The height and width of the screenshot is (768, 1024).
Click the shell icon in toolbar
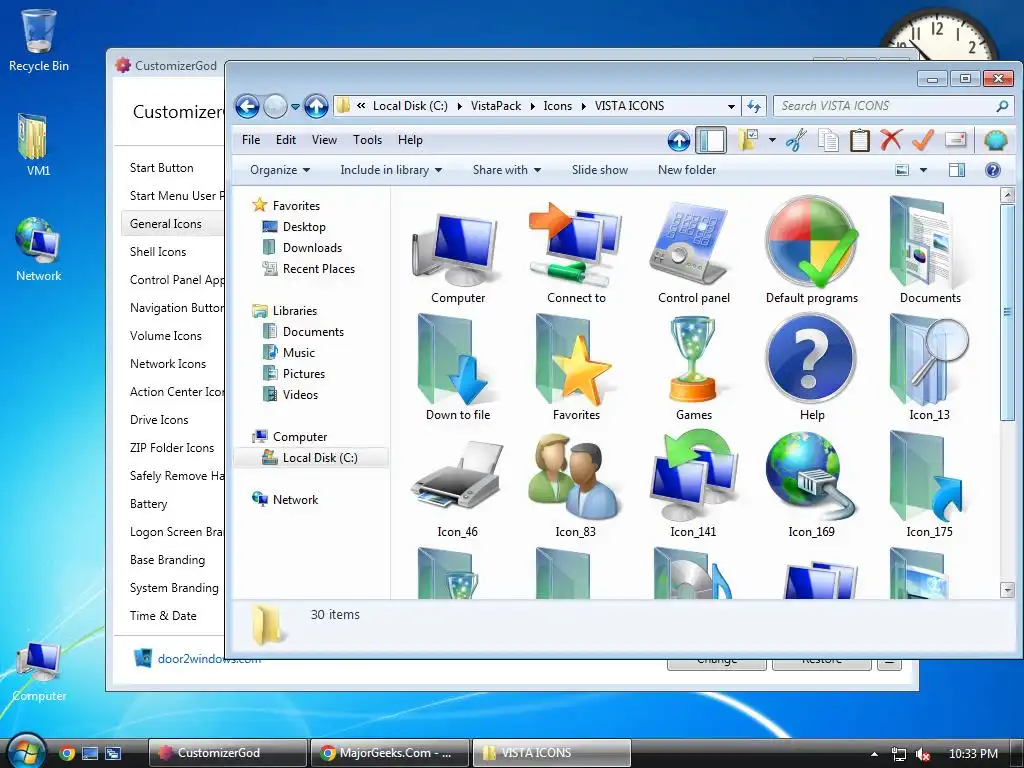point(995,140)
